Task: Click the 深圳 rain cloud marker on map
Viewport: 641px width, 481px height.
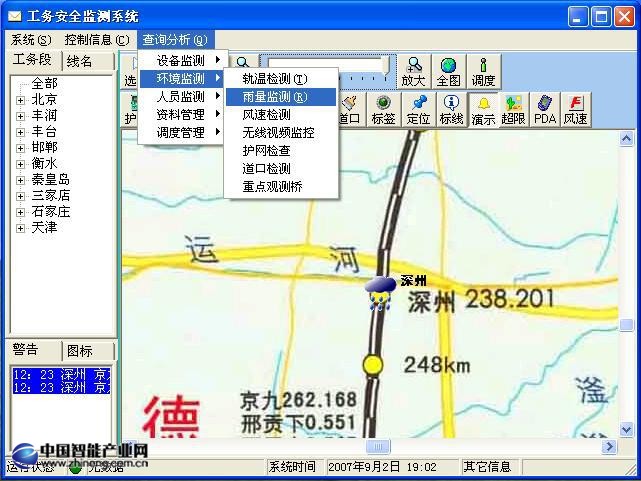Action: coord(379,294)
